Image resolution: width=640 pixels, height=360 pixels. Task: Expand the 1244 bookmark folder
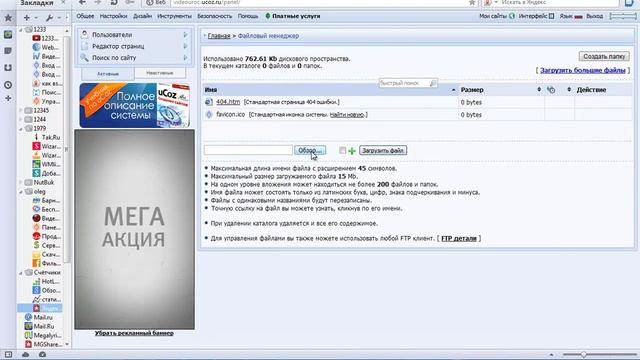click(21, 119)
